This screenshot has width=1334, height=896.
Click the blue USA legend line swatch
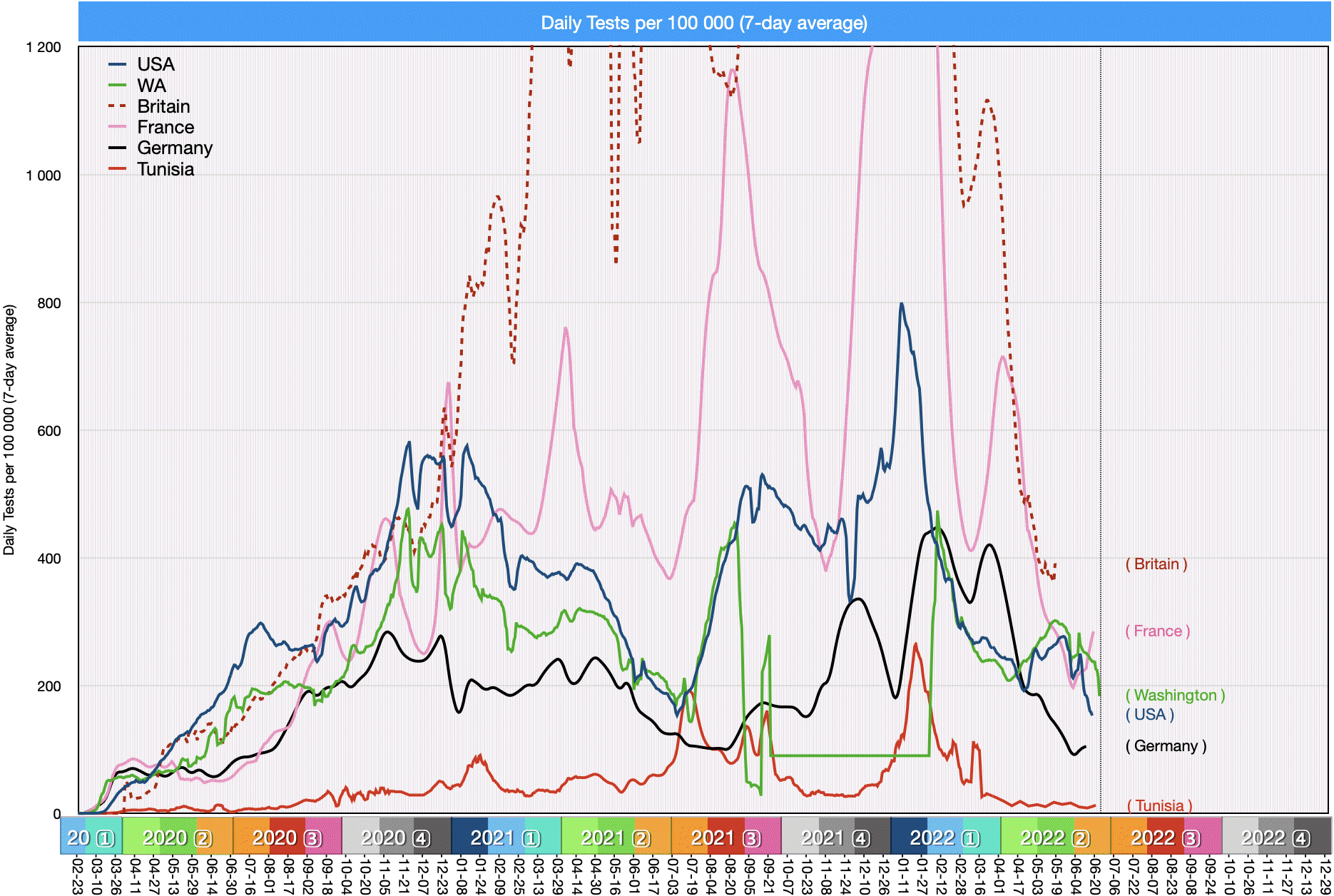tap(118, 65)
